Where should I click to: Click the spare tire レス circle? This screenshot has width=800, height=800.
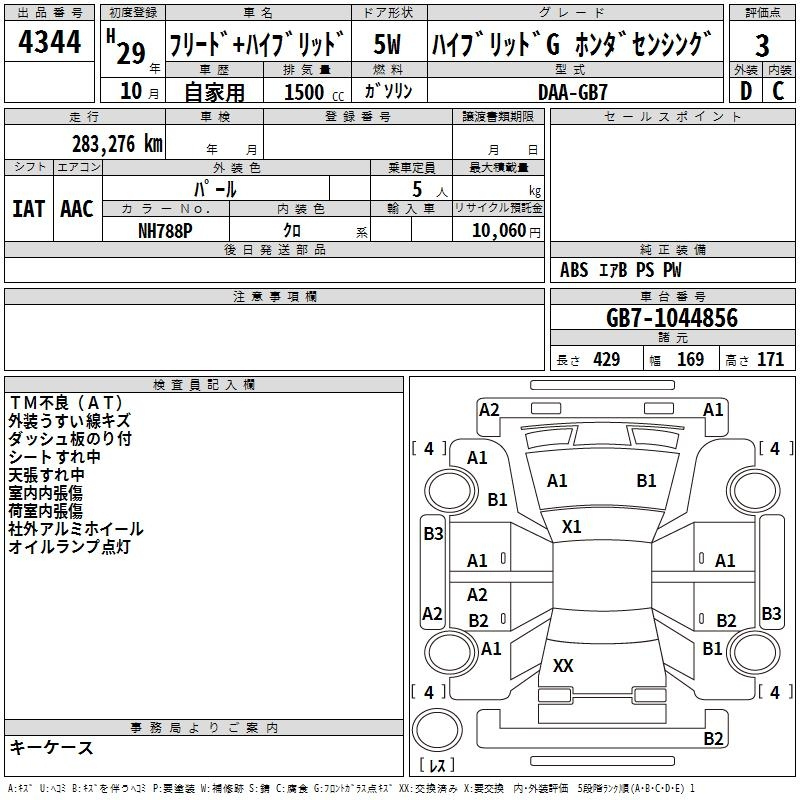click(437, 729)
